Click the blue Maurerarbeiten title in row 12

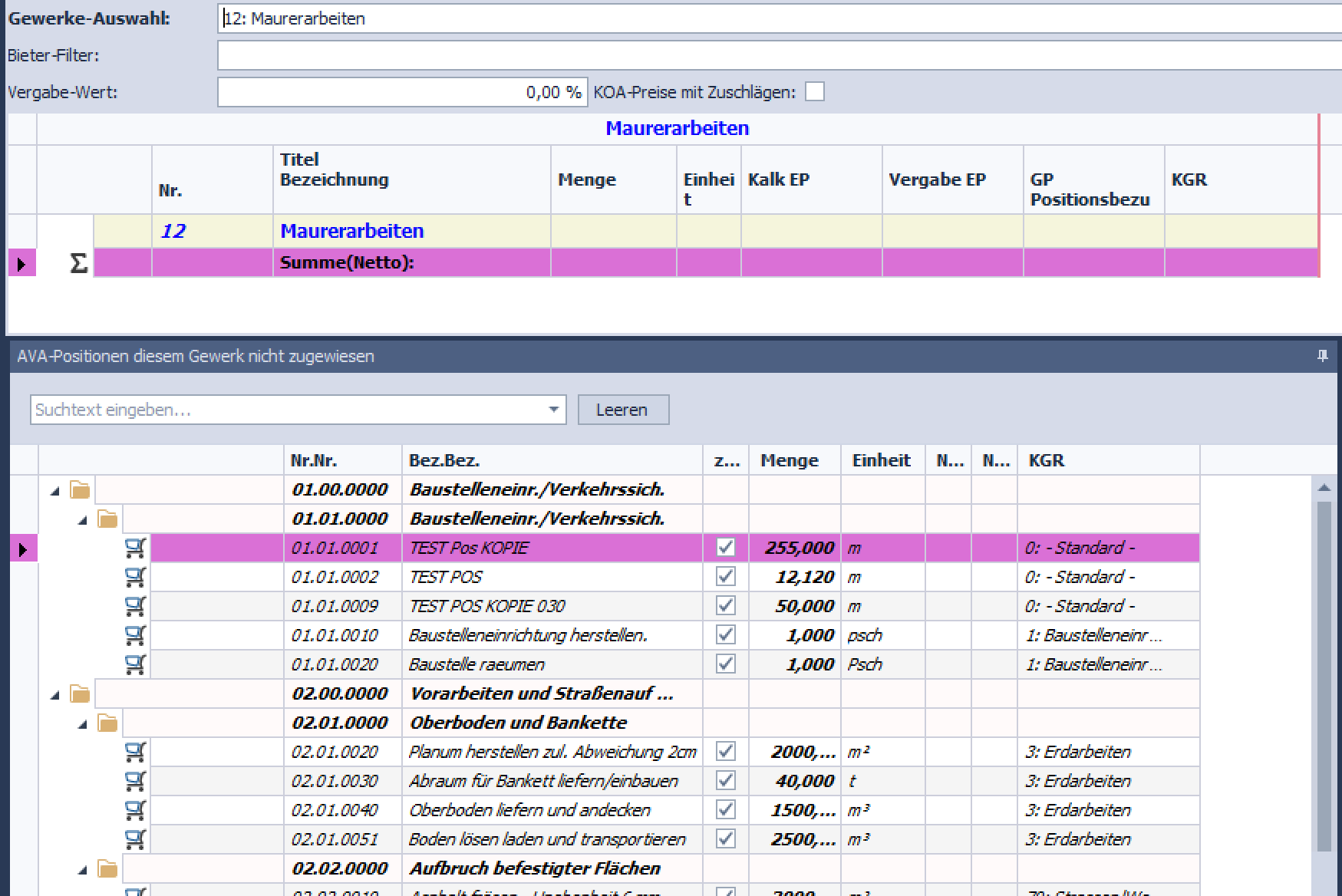point(351,231)
